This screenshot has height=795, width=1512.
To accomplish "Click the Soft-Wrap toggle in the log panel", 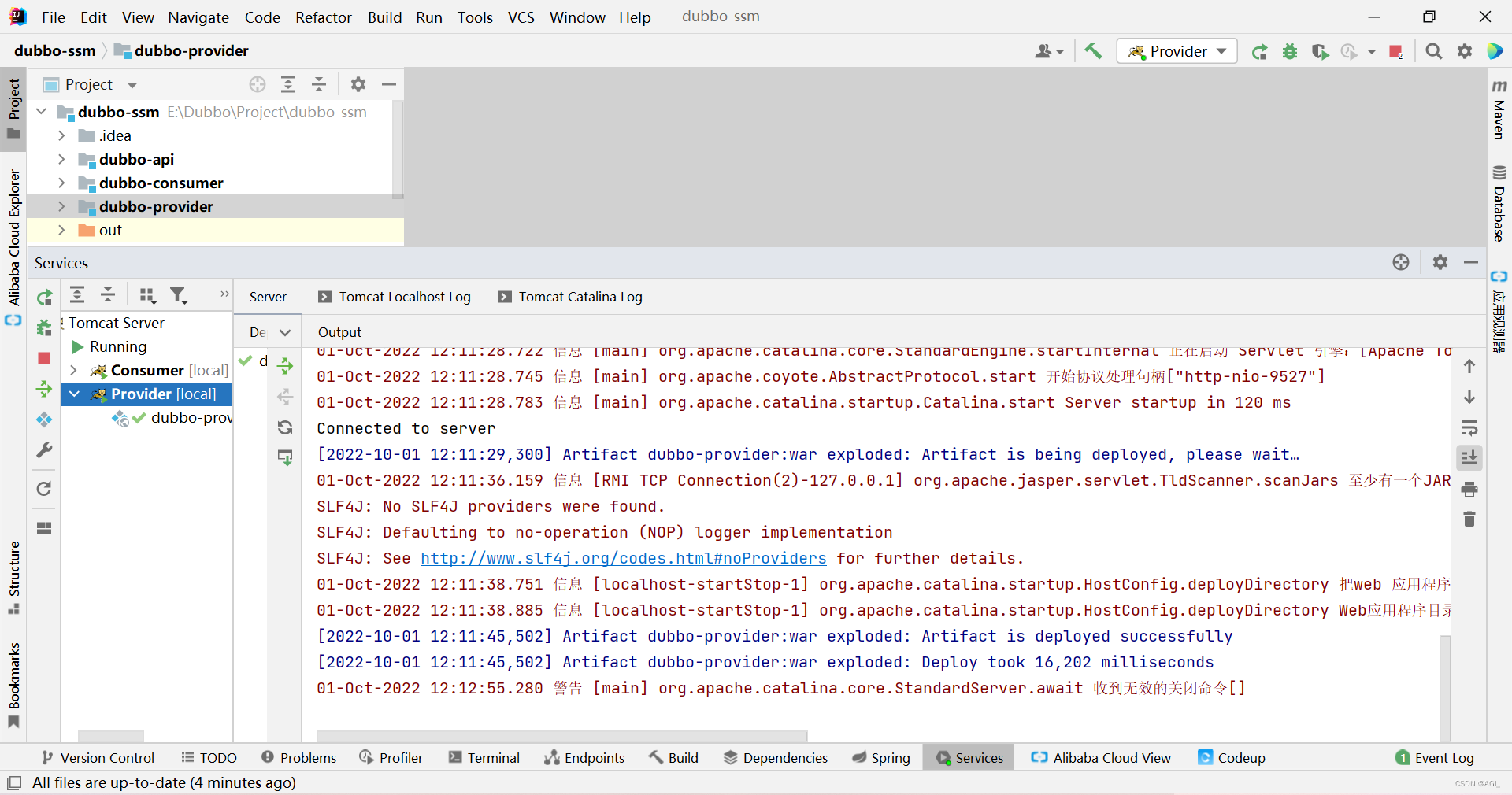I will (1469, 429).
